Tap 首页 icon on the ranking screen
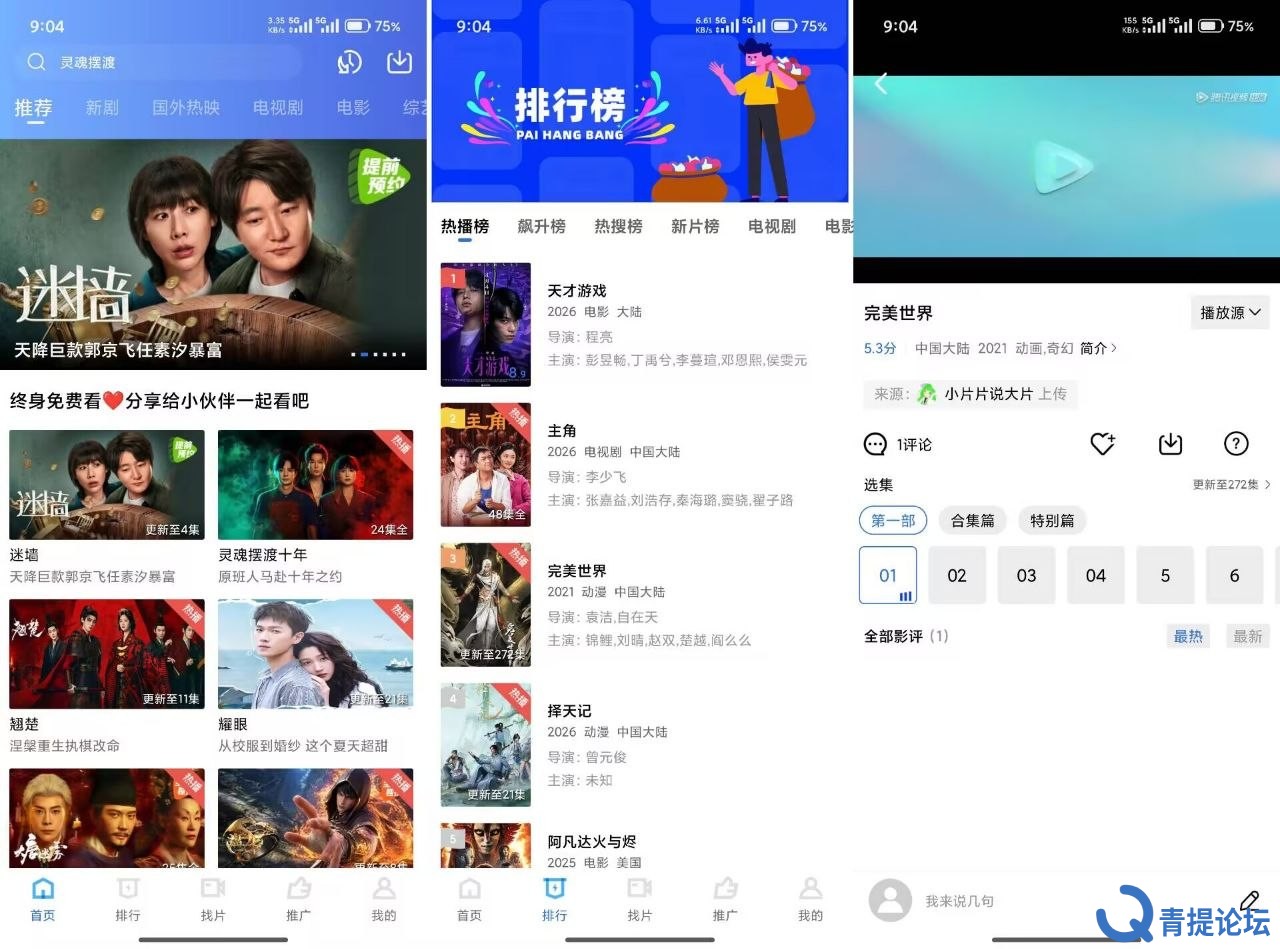Screen dimensions: 1280x949 [469, 889]
